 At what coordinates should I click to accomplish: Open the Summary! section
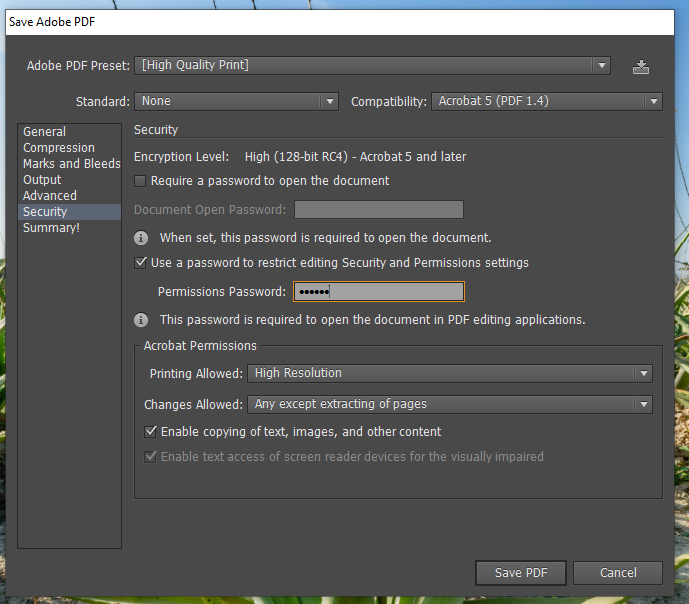point(69,228)
